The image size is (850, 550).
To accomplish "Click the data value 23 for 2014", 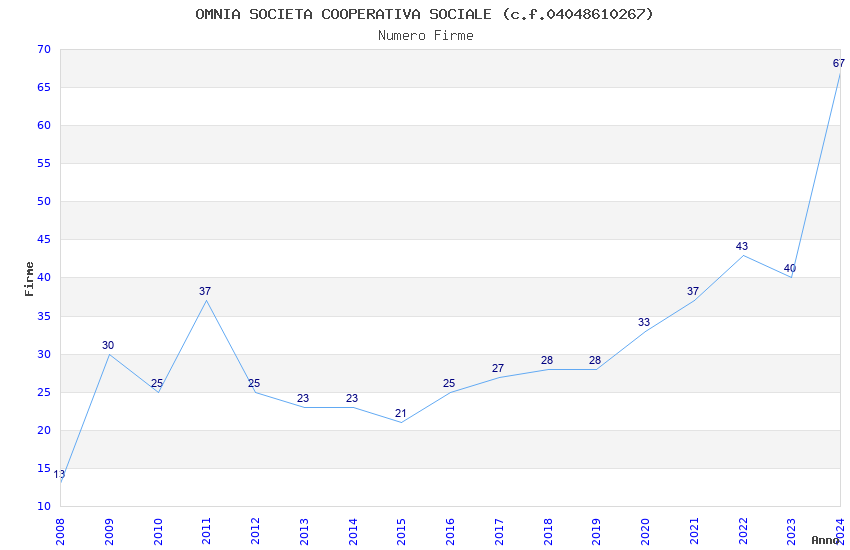I will tap(352, 398).
